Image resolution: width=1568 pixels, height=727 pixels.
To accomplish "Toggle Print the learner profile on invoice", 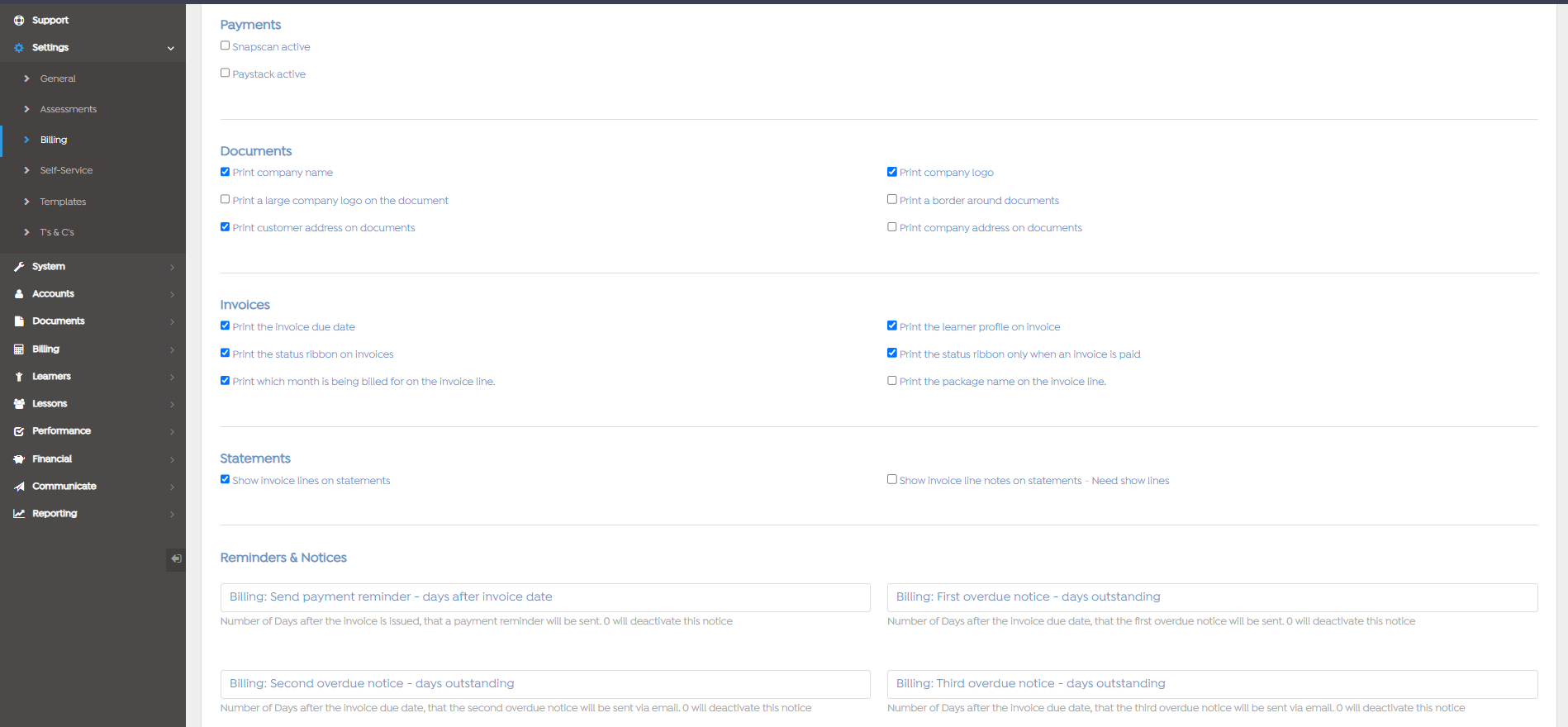I will click(x=892, y=326).
